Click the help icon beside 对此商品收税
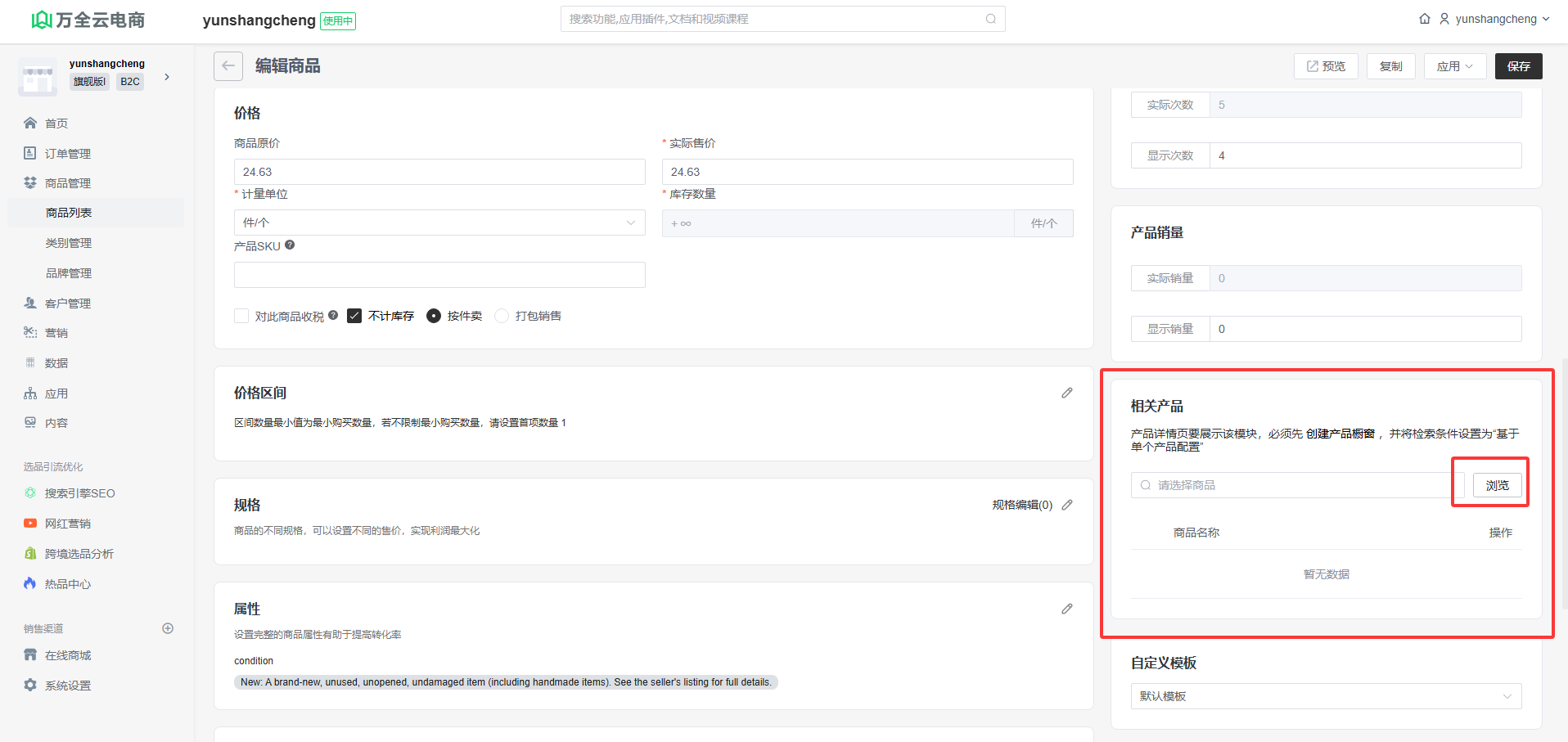Viewport: 1568px width, 742px height. click(x=333, y=316)
